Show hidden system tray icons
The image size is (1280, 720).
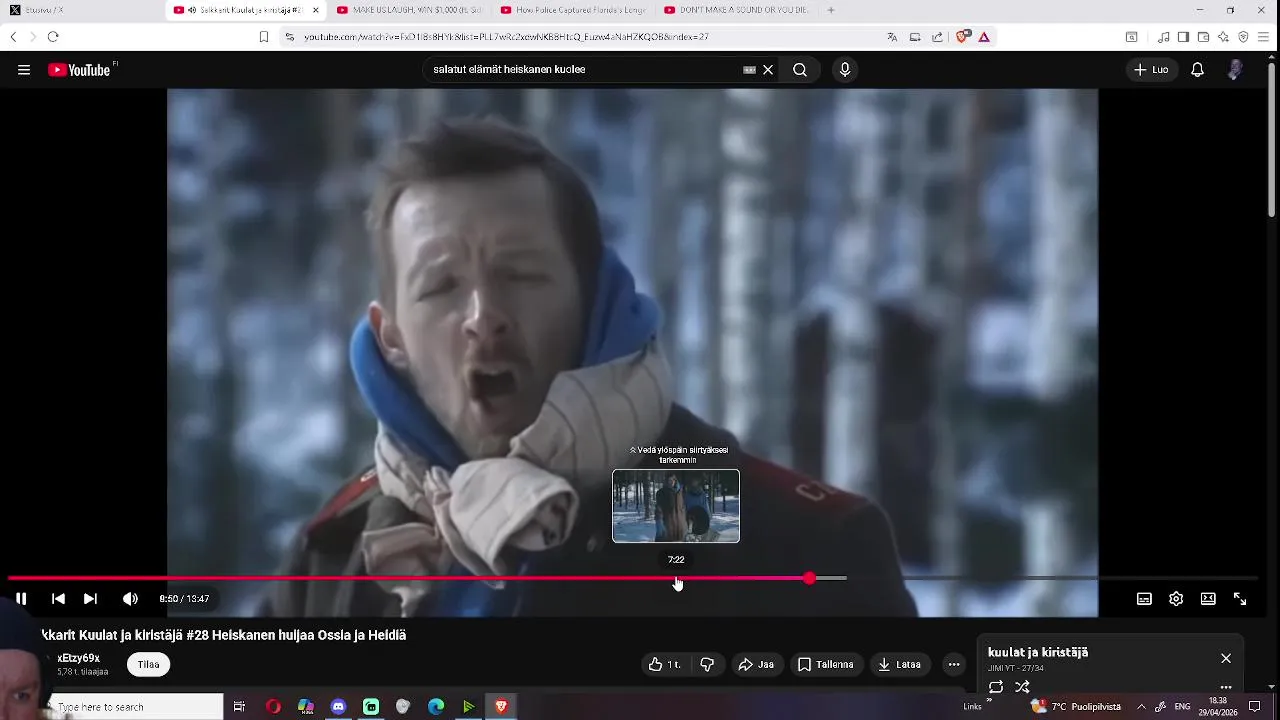[1141, 707]
